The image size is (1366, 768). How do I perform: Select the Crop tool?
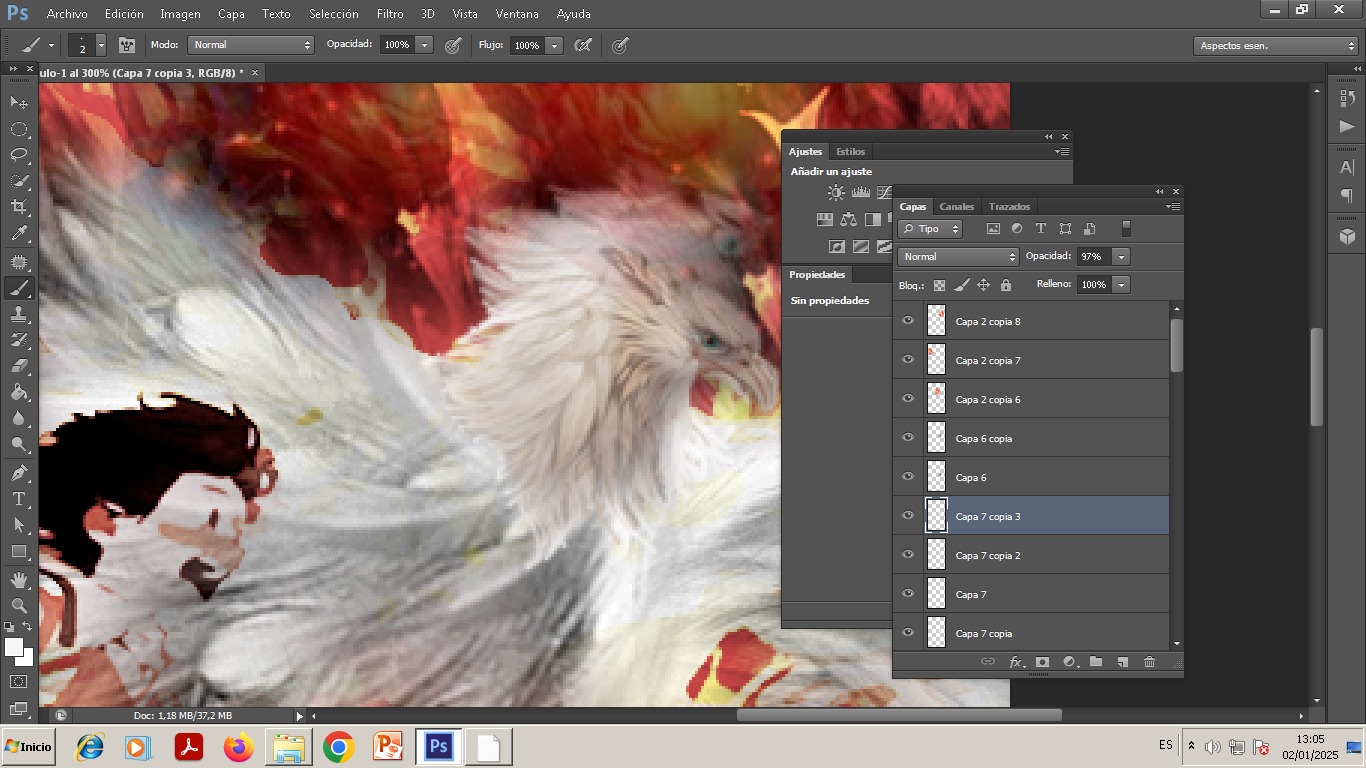click(19, 207)
